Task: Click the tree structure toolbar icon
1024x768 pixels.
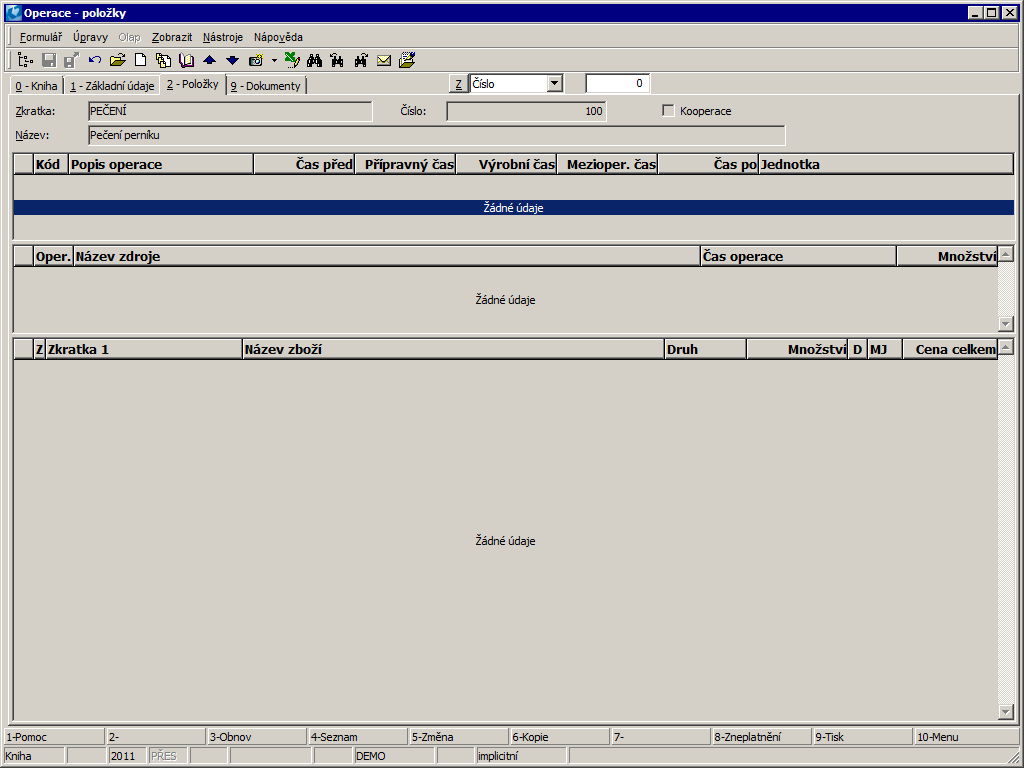Action: point(25,60)
